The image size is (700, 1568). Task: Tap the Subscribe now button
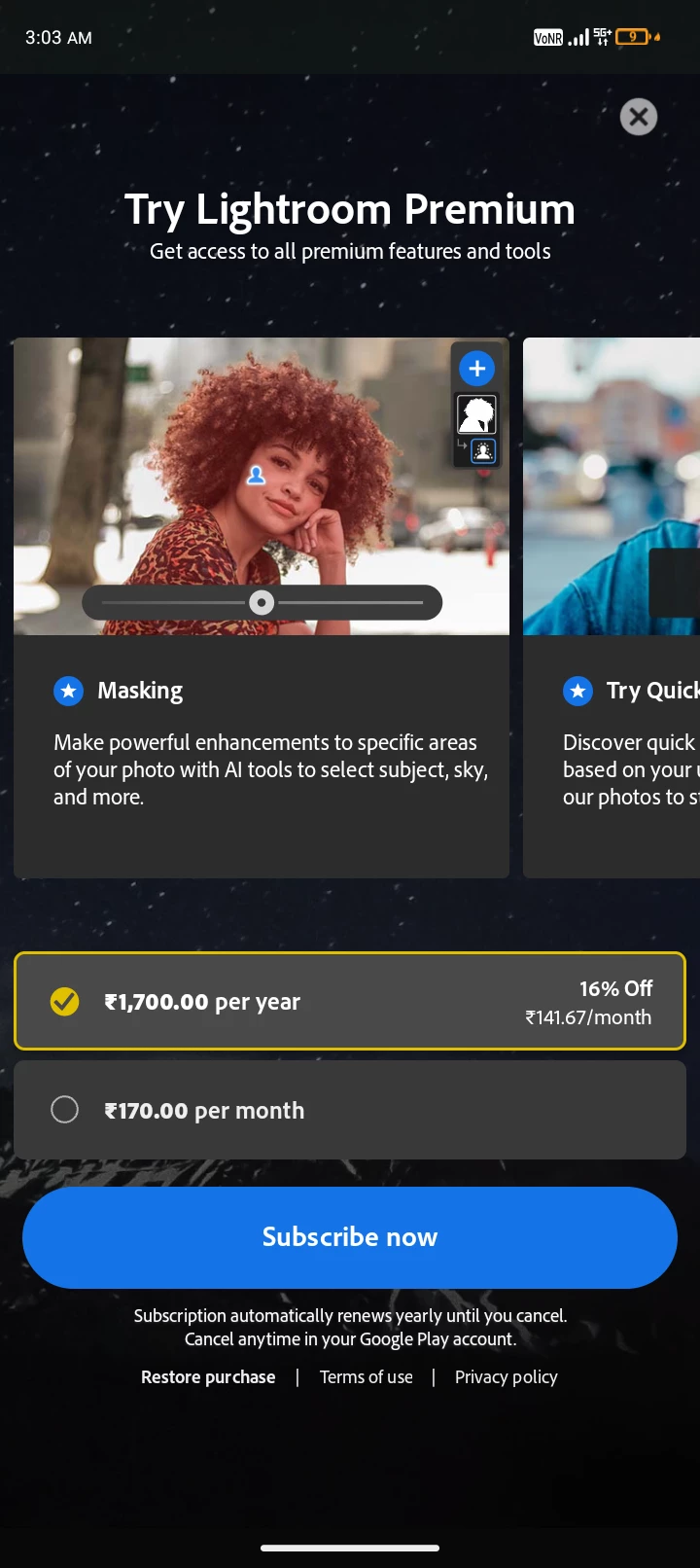click(350, 1237)
